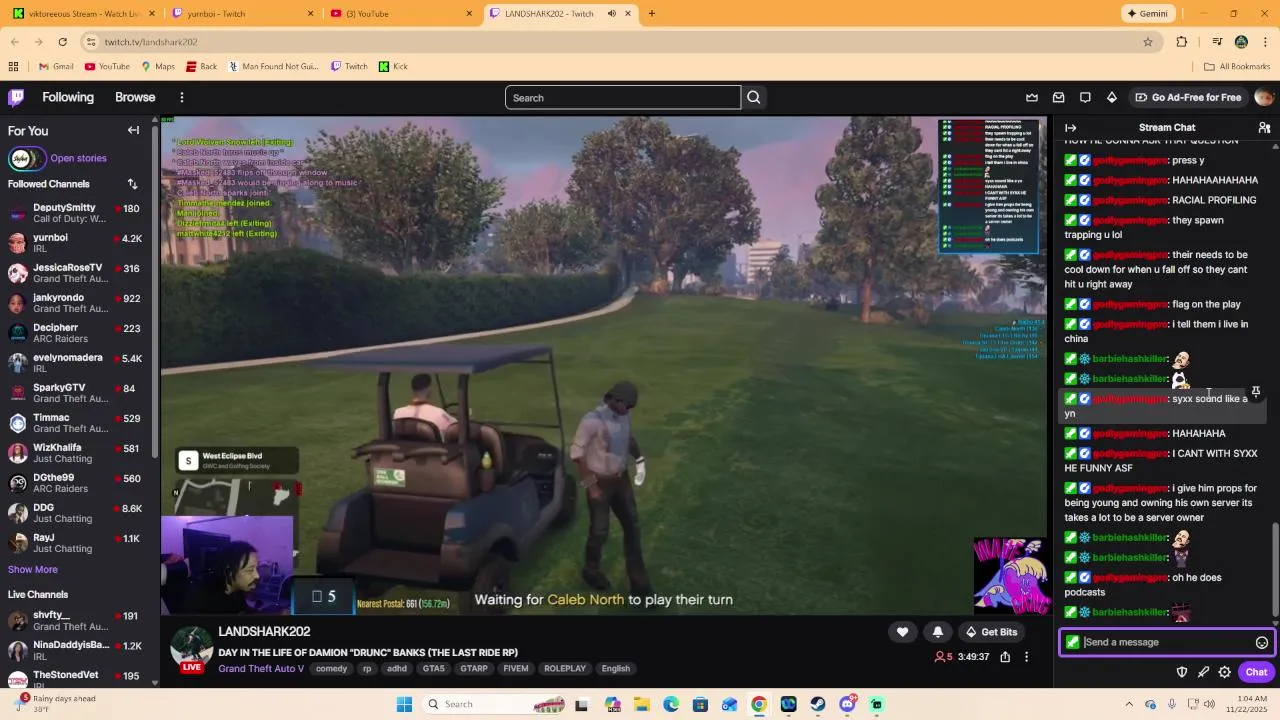This screenshot has height=720, width=1280.
Task: Open browser extensions puzzle icon
Action: (1182, 42)
